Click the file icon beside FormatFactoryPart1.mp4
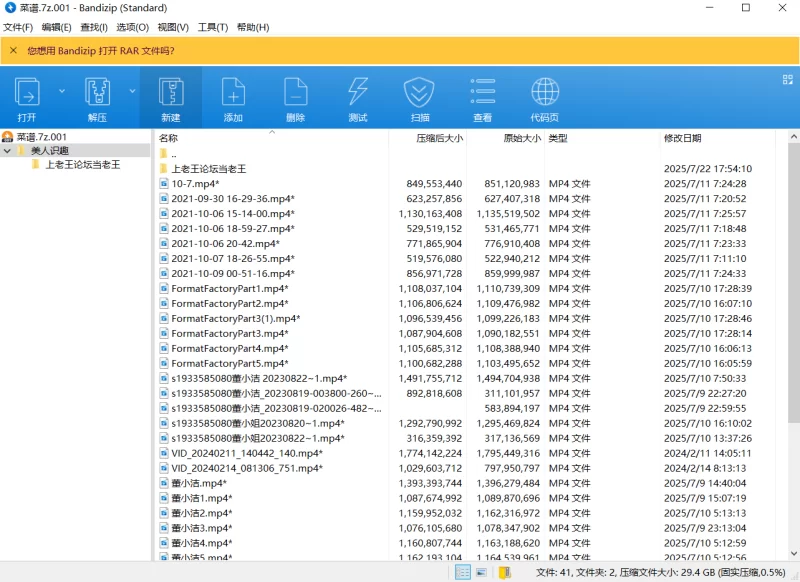Viewport: 800px width, 582px height. click(164, 289)
